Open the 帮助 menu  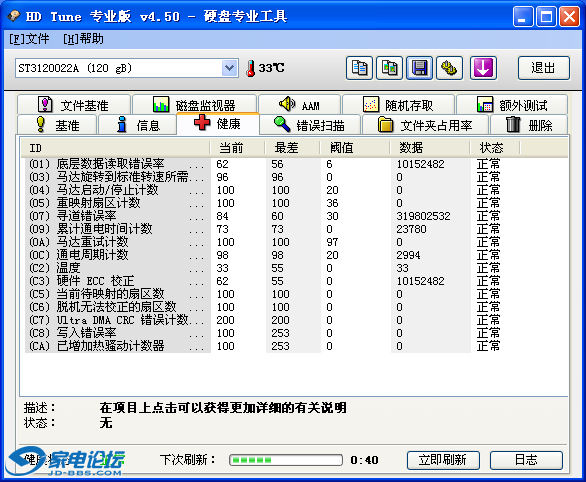point(83,39)
